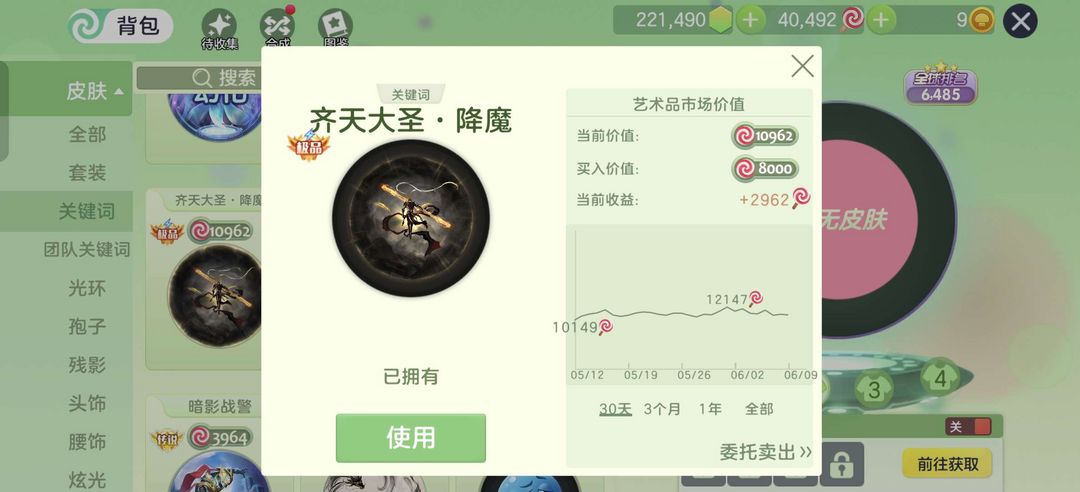
Task: Click the mushroom coin icon
Action: click(982, 21)
